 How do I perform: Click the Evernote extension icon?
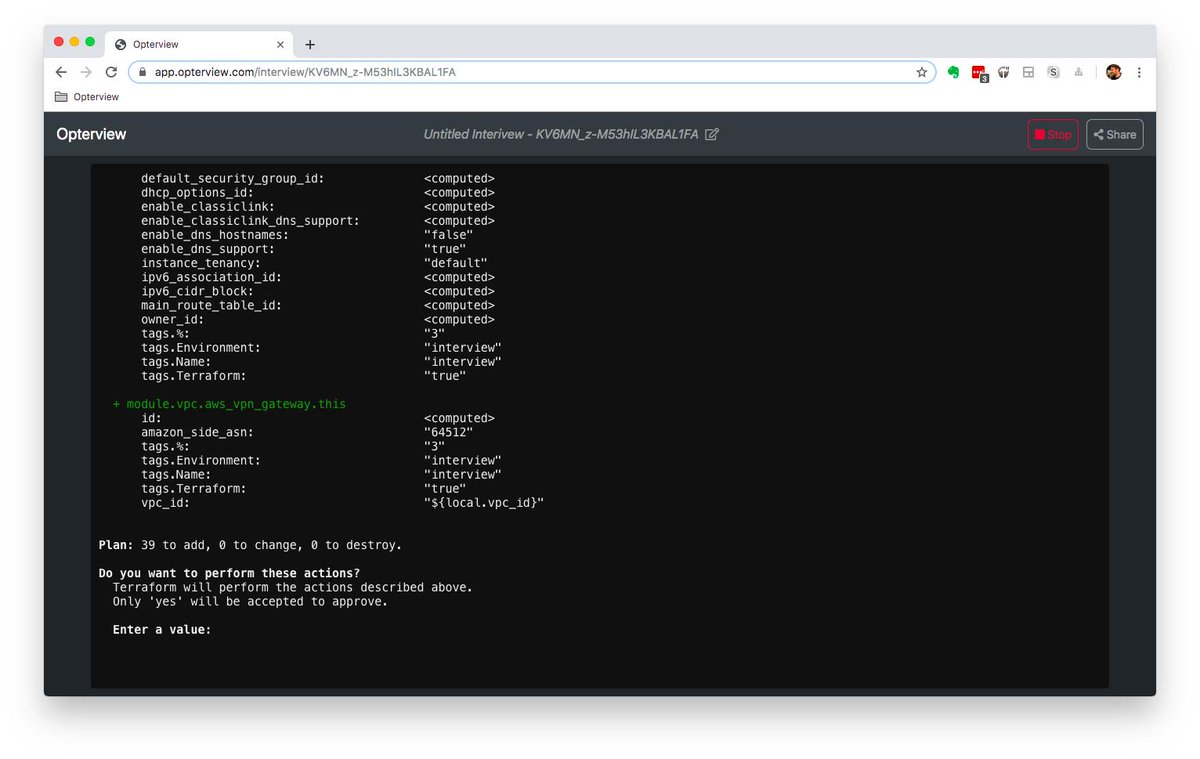coord(952,72)
